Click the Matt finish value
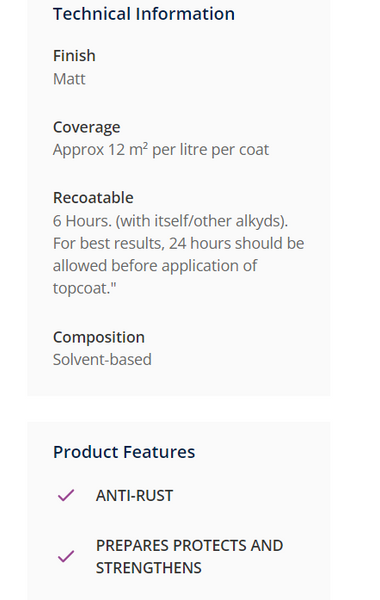This screenshot has width=380, height=600. pos(69,79)
